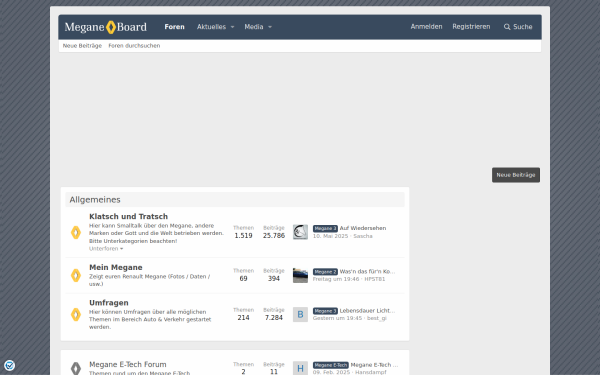600x375 pixels.
Task: Click the Renault icon beside Klatsch und Tratsch
Action: coord(76,232)
